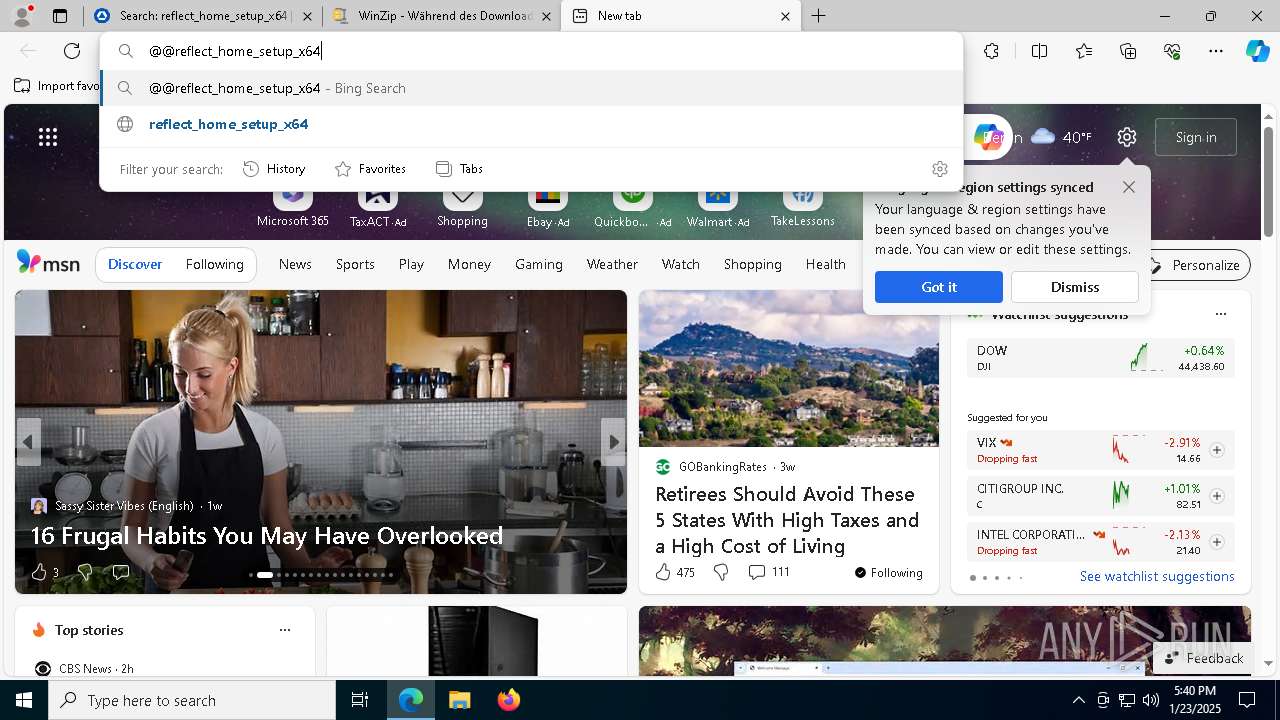Toggle Following for GOBankingRates
Image resolution: width=1280 pixels, height=720 pixels.
click(888, 572)
